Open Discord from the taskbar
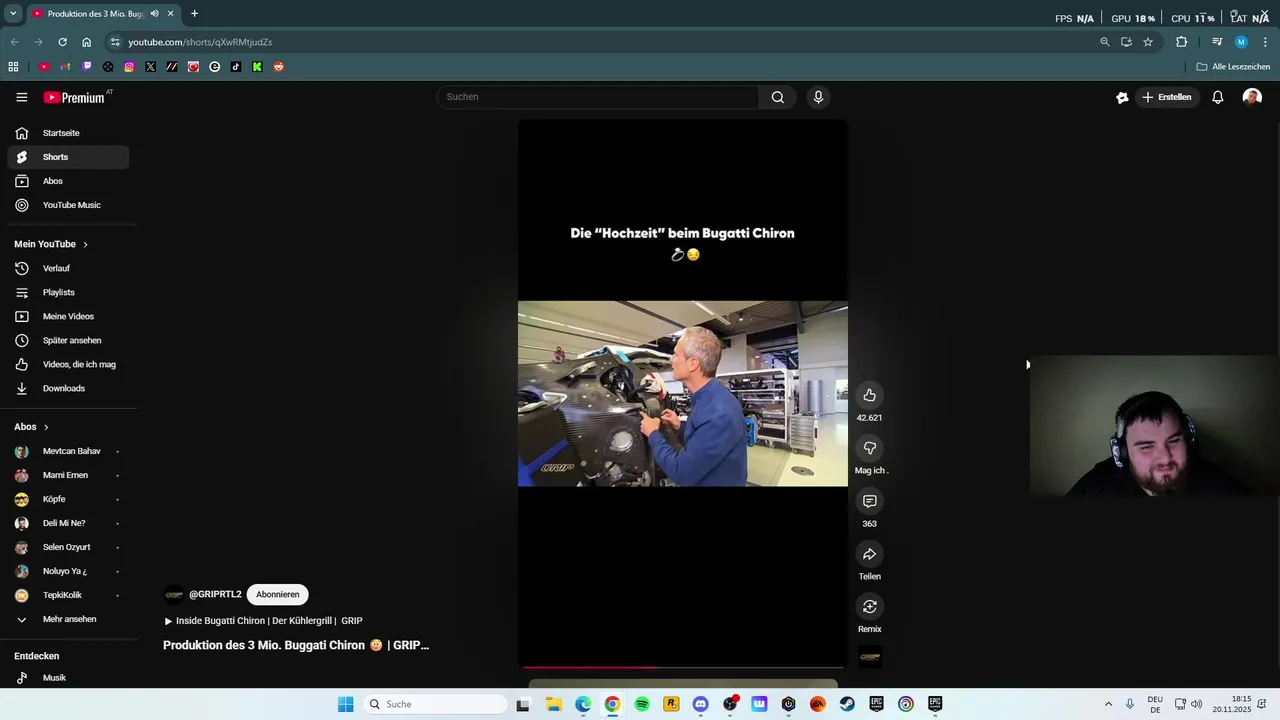The width and height of the screenshot is (1280, 720). pyautogui.click(x=700, y=704)
